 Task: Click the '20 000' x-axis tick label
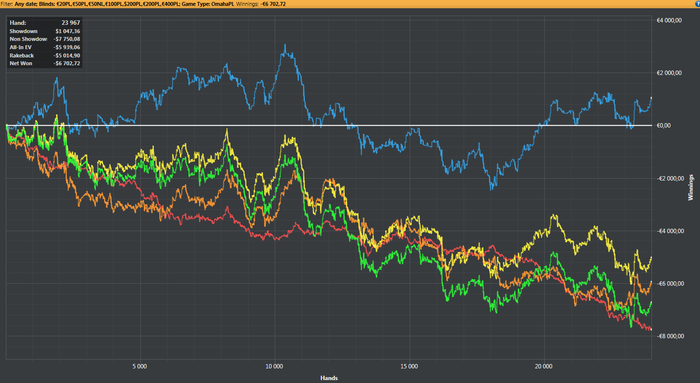click(544, 366)
